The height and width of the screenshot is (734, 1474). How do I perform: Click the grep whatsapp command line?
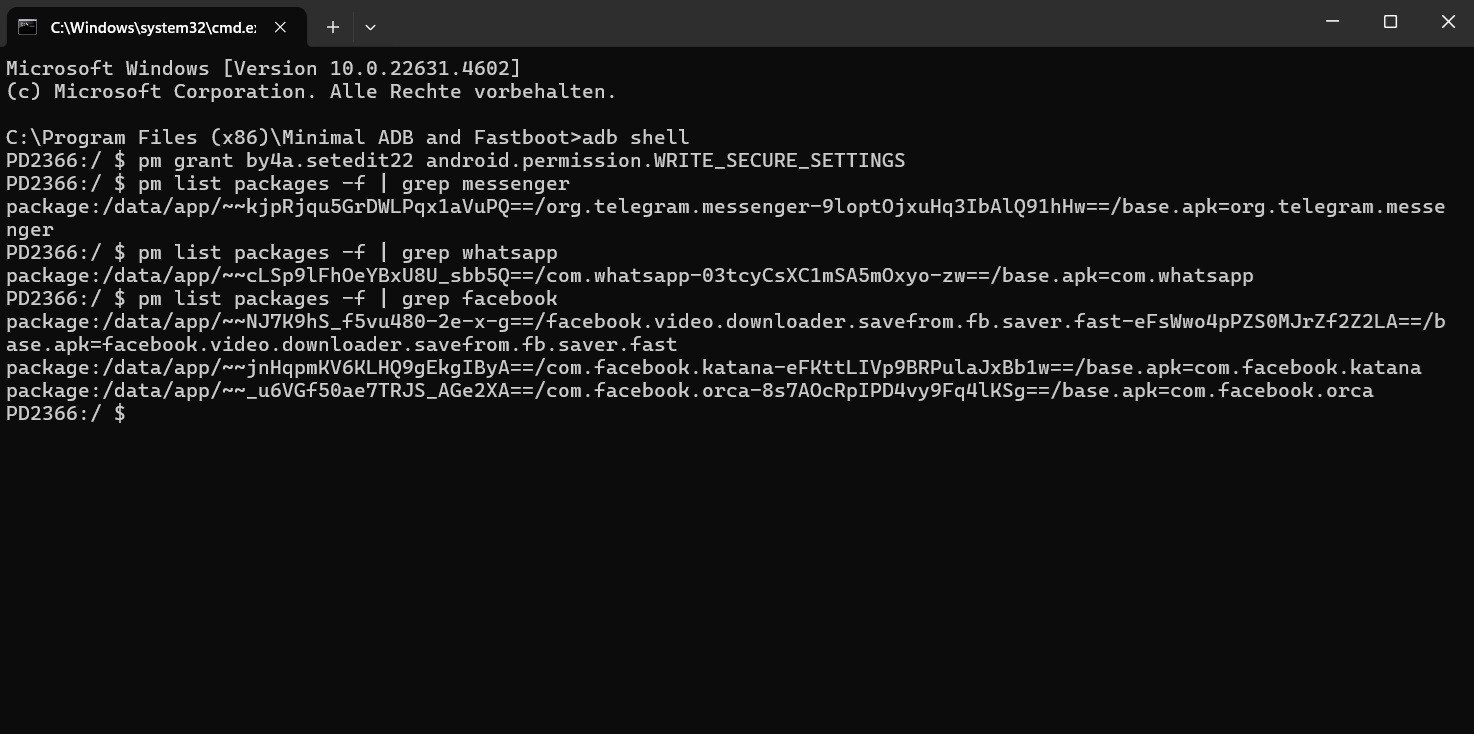coord(282,253)
